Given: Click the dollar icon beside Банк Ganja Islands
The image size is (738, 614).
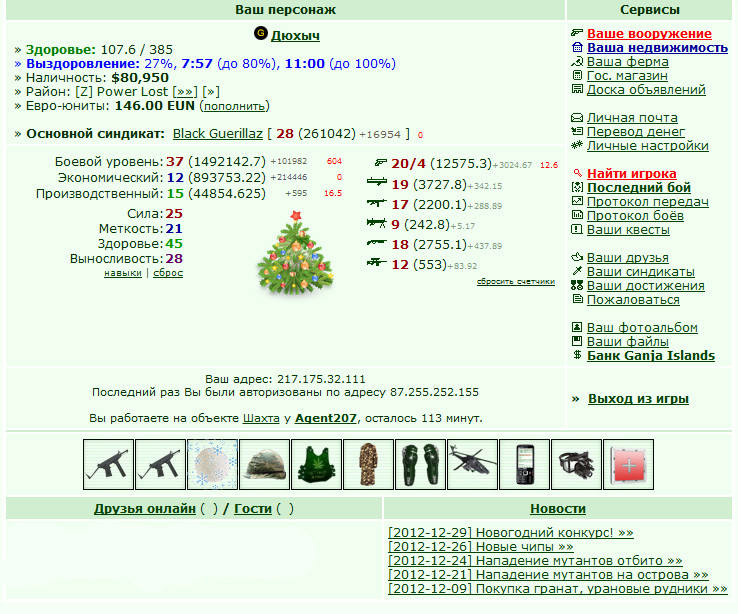Looking at the screenshot, I should point(578,355).
